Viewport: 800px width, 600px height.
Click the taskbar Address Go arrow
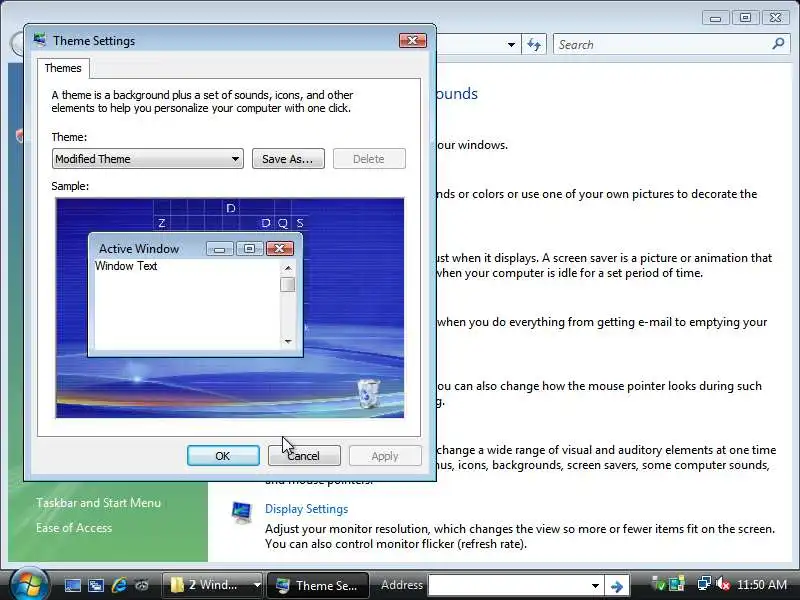point(617,586)
